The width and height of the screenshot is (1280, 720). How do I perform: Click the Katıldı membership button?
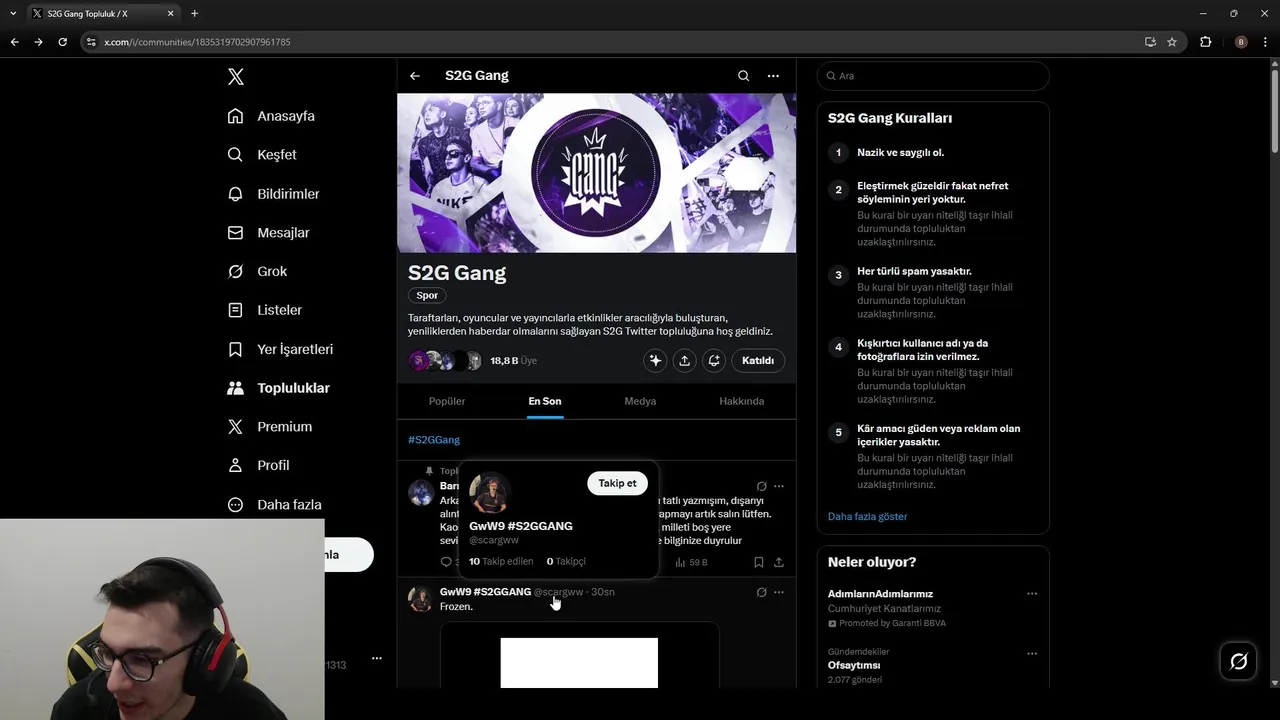pos(758,360)
